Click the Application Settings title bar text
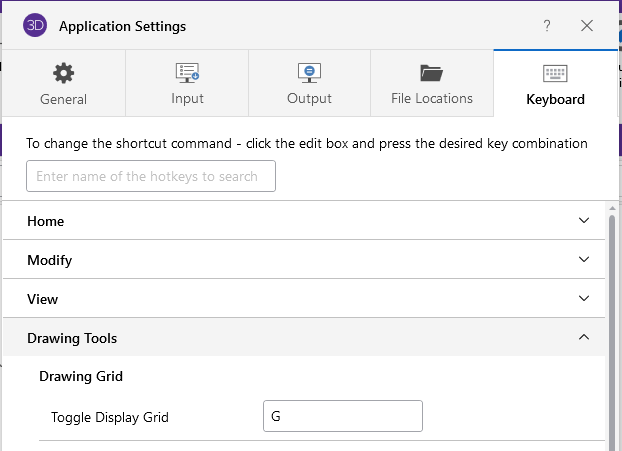 [122, 26]
